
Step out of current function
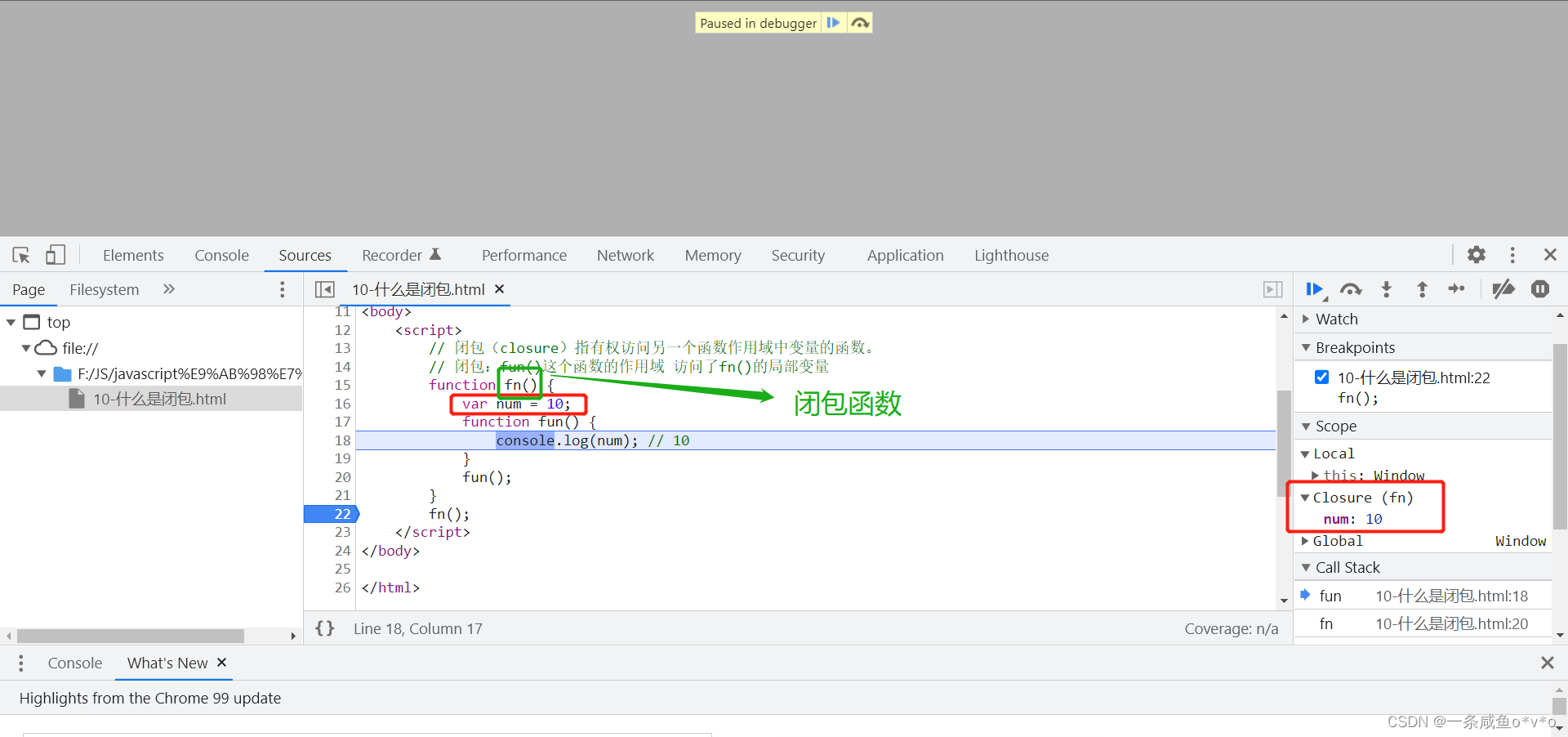coord(1422,289)
